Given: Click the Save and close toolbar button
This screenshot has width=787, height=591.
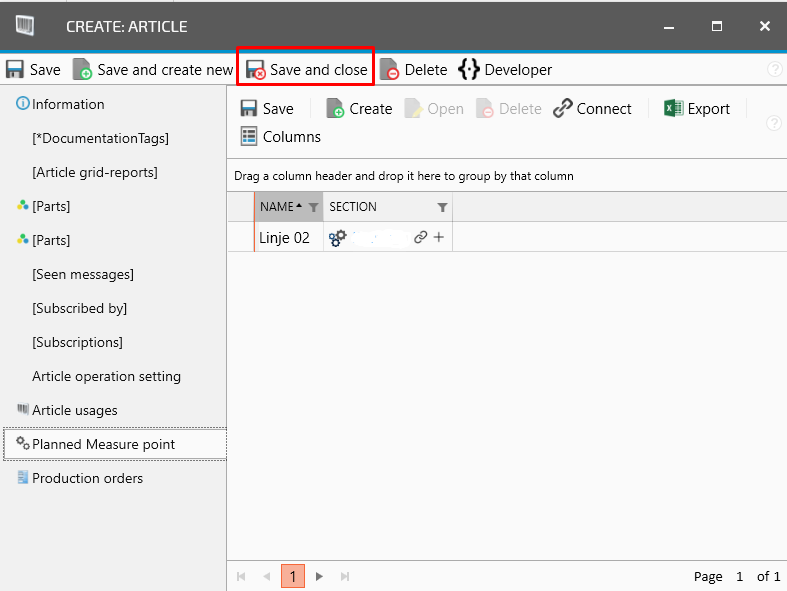Looking at the screenshot, I should [x=307, y=70].
